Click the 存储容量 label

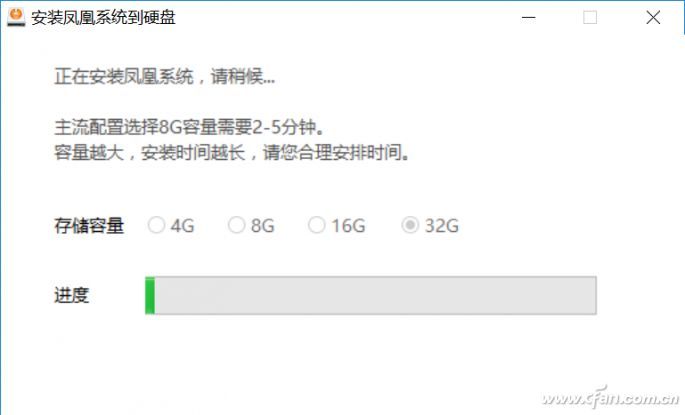(x=89, y=226)
